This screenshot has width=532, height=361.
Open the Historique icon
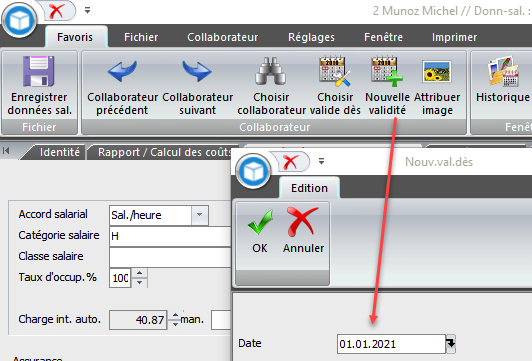[x=503, y=71]
